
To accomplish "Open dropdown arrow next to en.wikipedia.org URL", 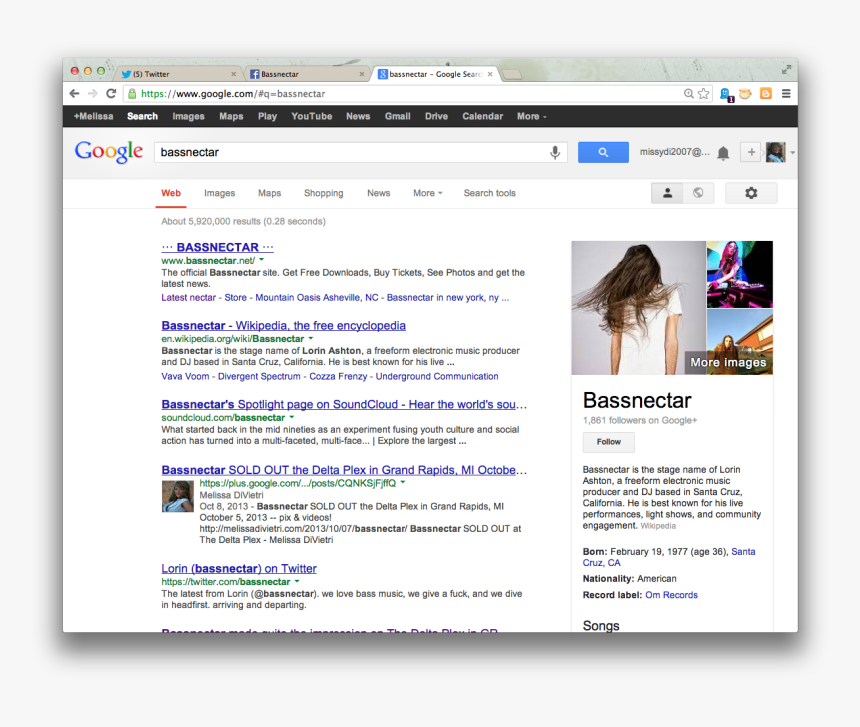I will pos(310,338).
